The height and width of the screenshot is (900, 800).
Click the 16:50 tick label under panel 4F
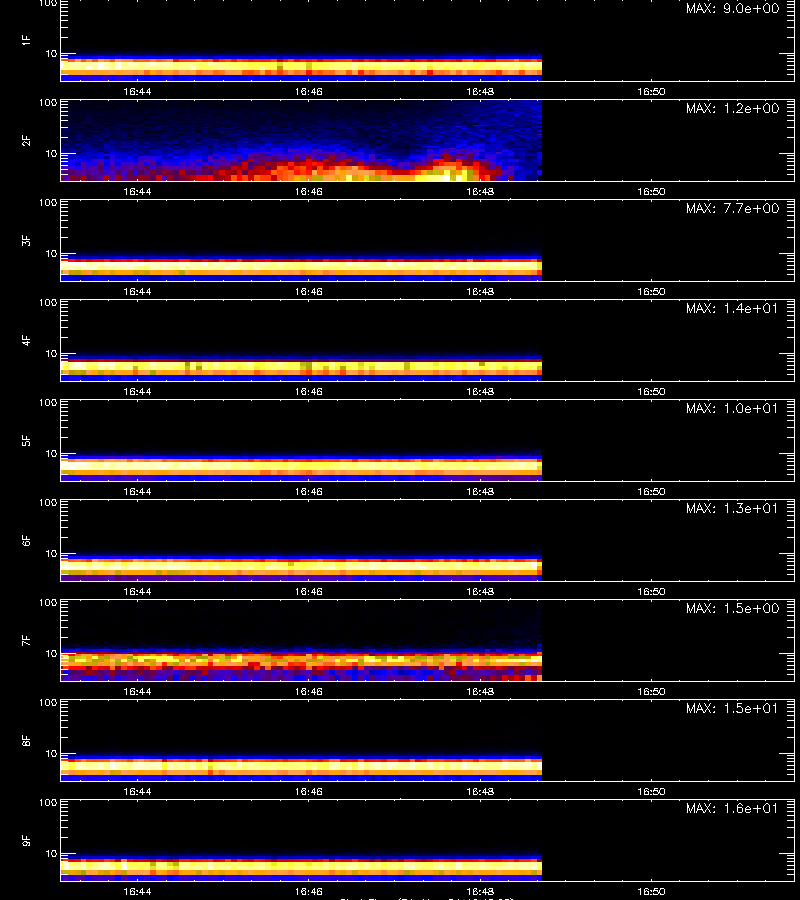(651, 391)
